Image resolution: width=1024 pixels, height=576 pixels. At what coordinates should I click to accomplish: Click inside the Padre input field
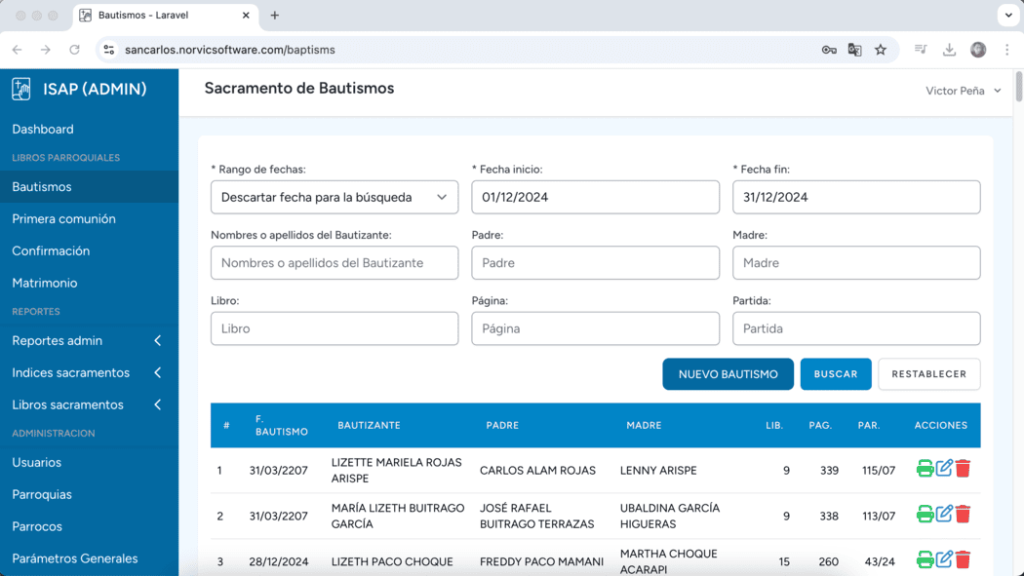pyautogui.click(x=595, y=262)
